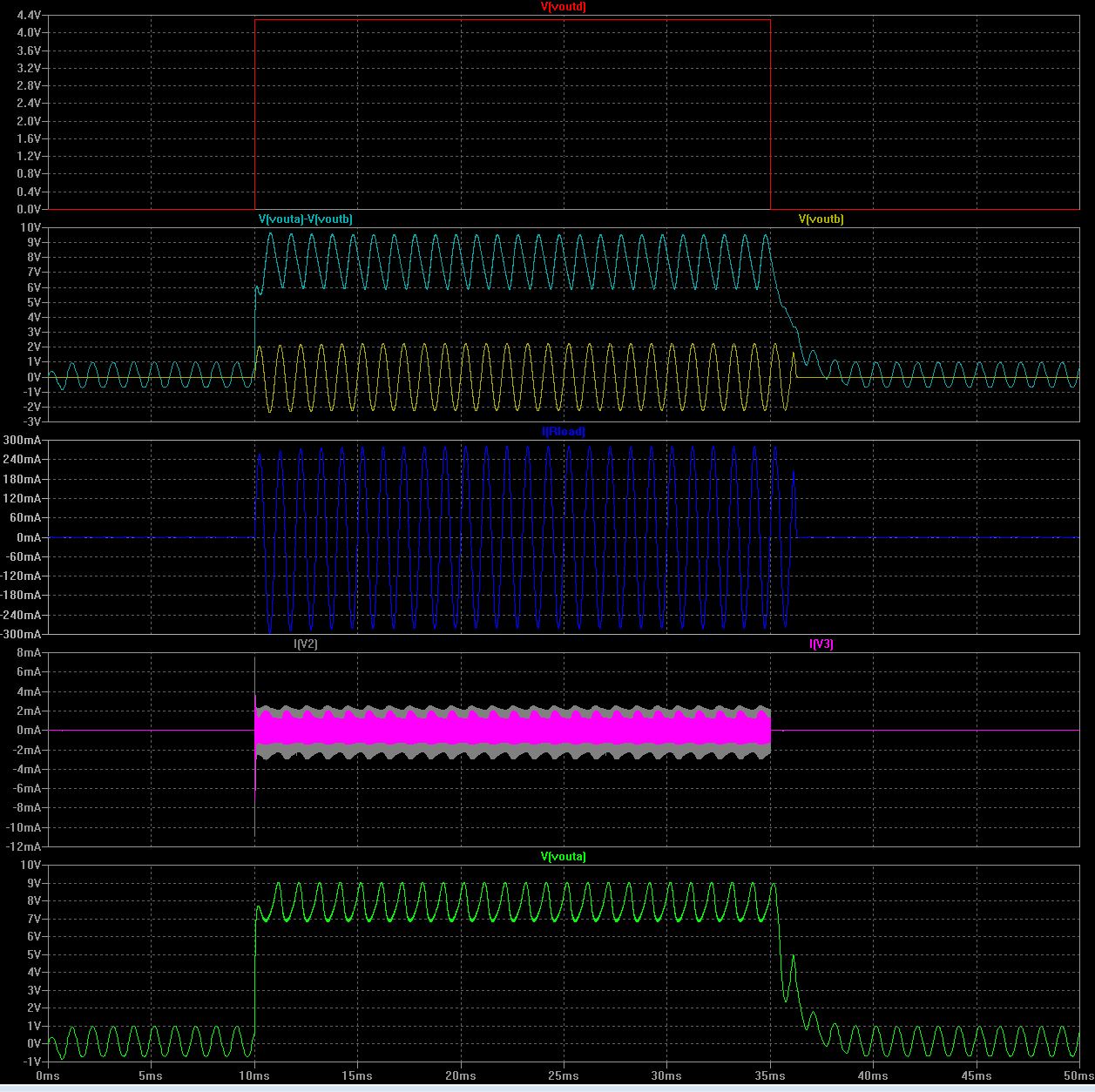
Task: Click the -300mA vertical axis tick
Action: [22, 634]
